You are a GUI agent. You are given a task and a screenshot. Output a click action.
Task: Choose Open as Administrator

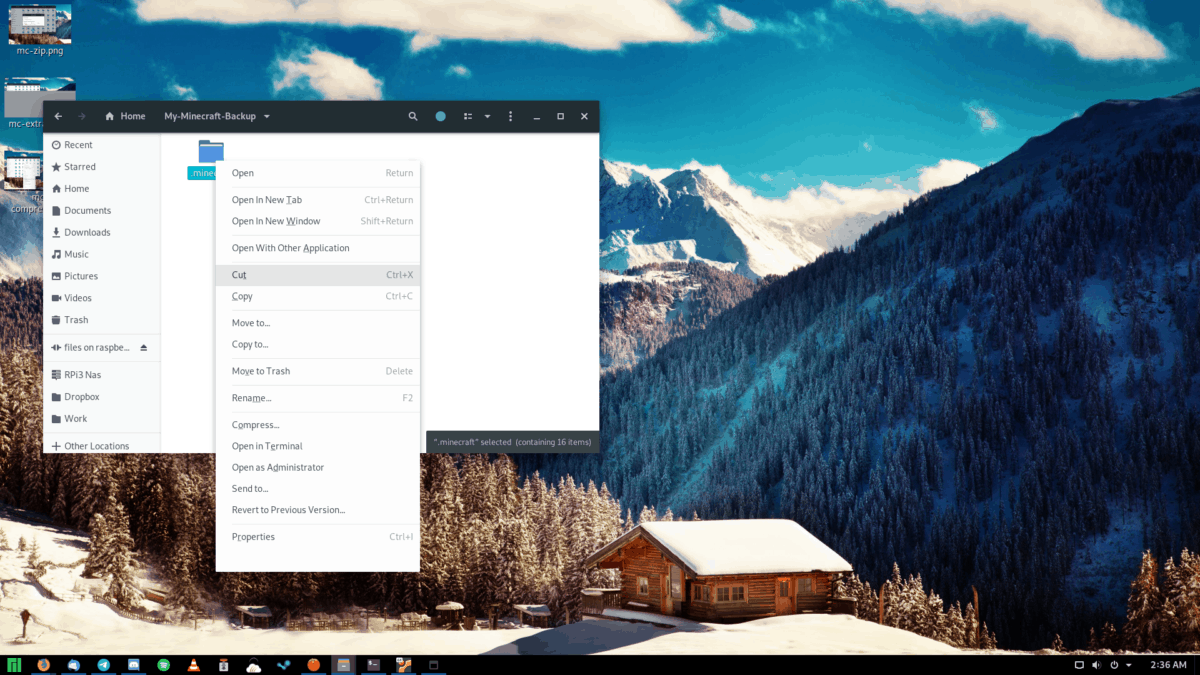318,467
